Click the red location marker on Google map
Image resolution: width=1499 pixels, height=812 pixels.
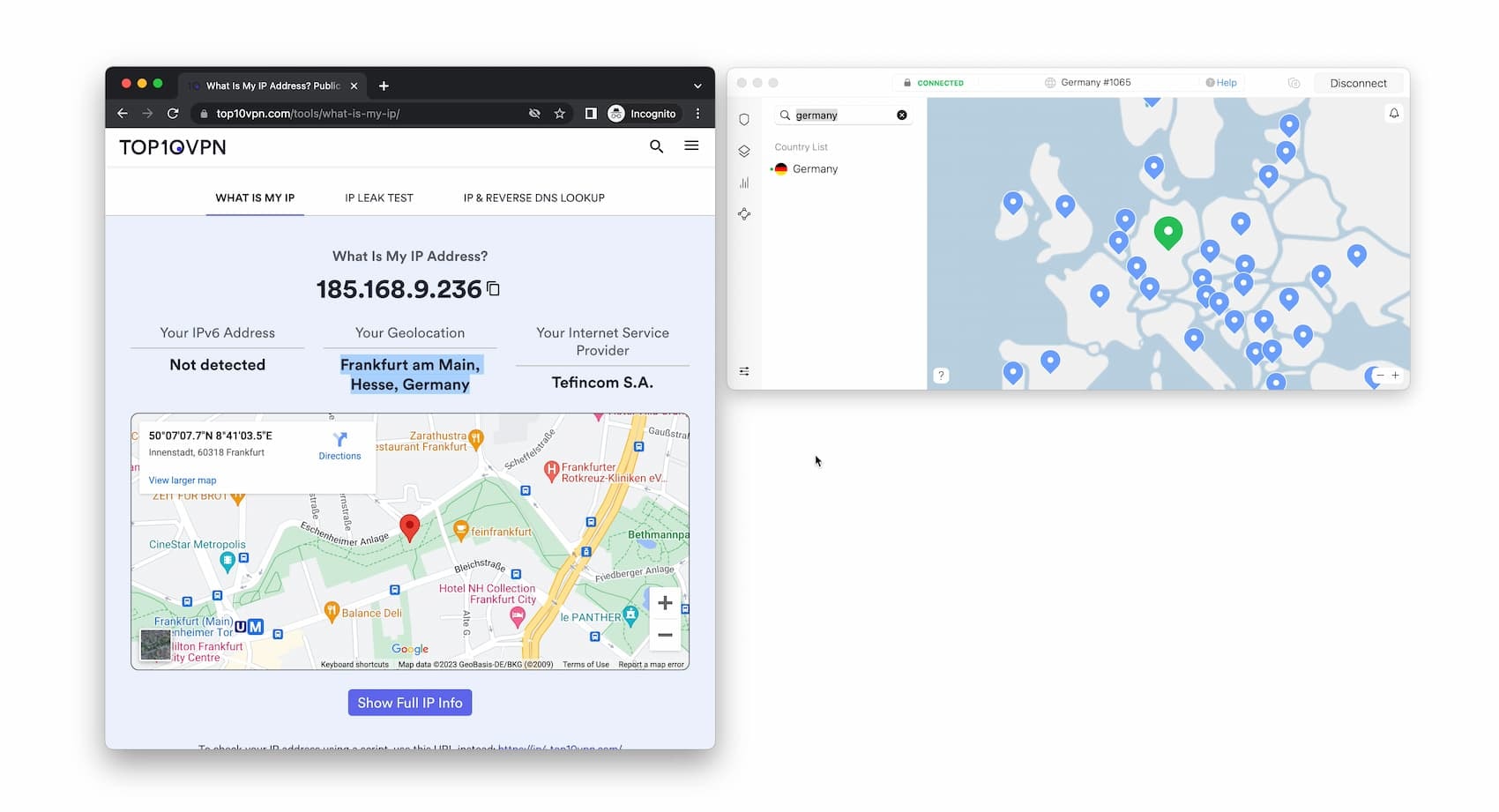(x=409, y=527)
